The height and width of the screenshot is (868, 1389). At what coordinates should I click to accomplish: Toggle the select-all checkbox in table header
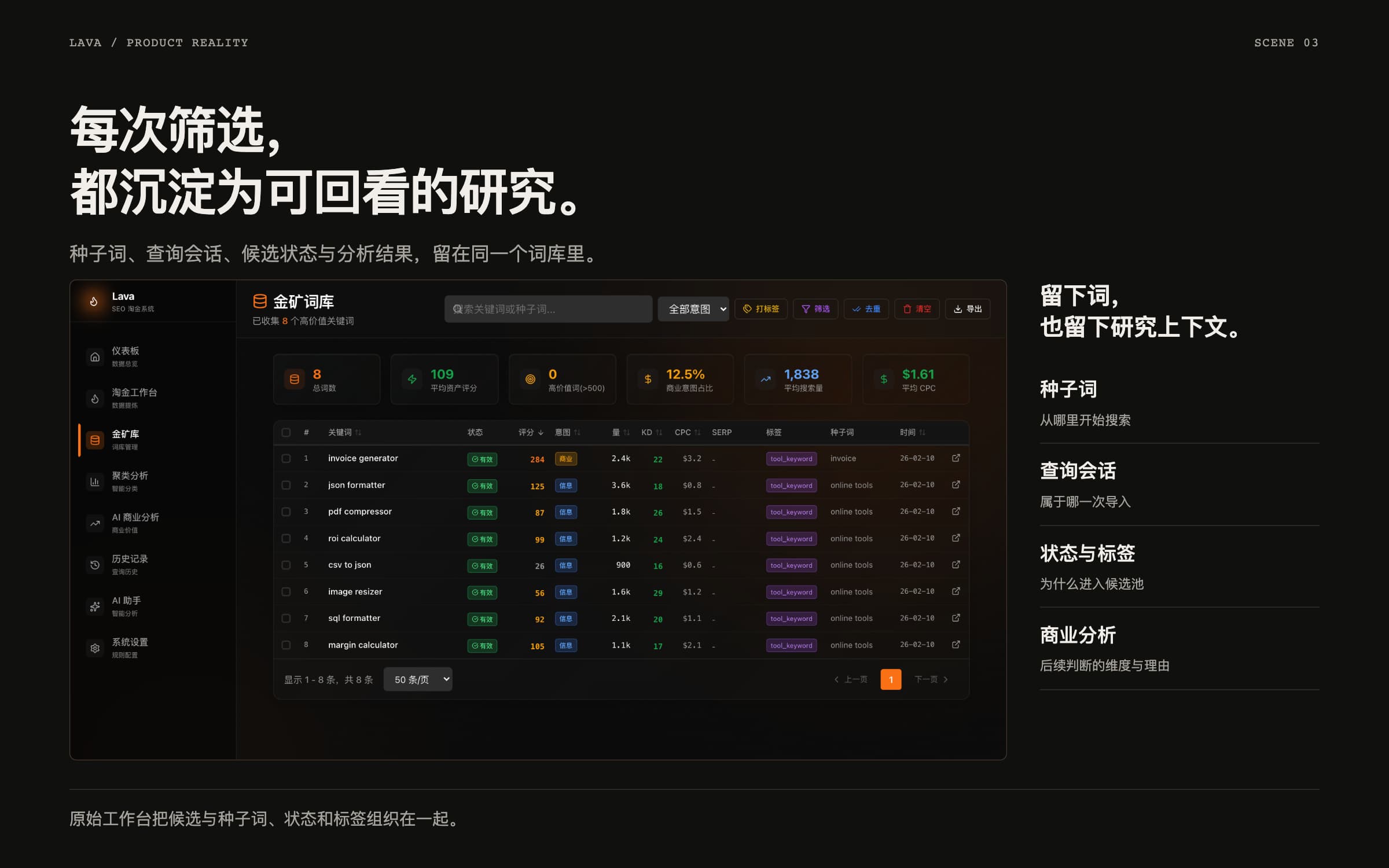pos(286,432)
